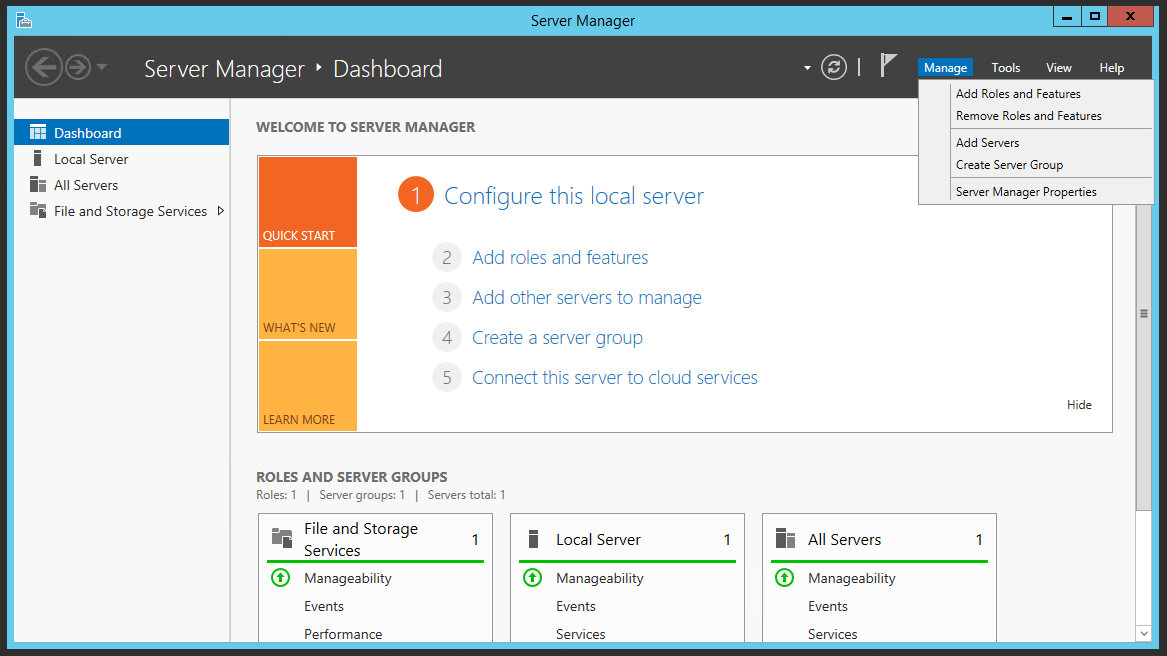Click the vertical scrollbar down arrow
Image resolution: width=1167 pixels, height=656 pixels.
point(1144,633)
